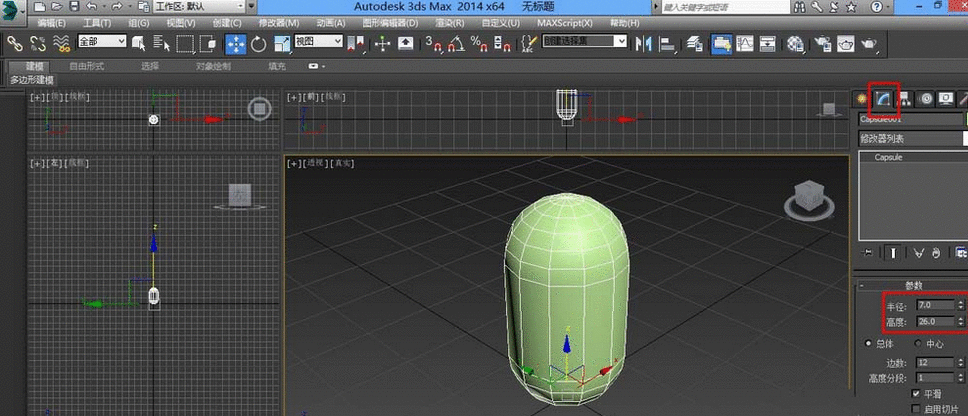The width and height of the screenshot is (968, 416).
Task: Activate the Select and Rotate tool
Action: tap(259, 44)
